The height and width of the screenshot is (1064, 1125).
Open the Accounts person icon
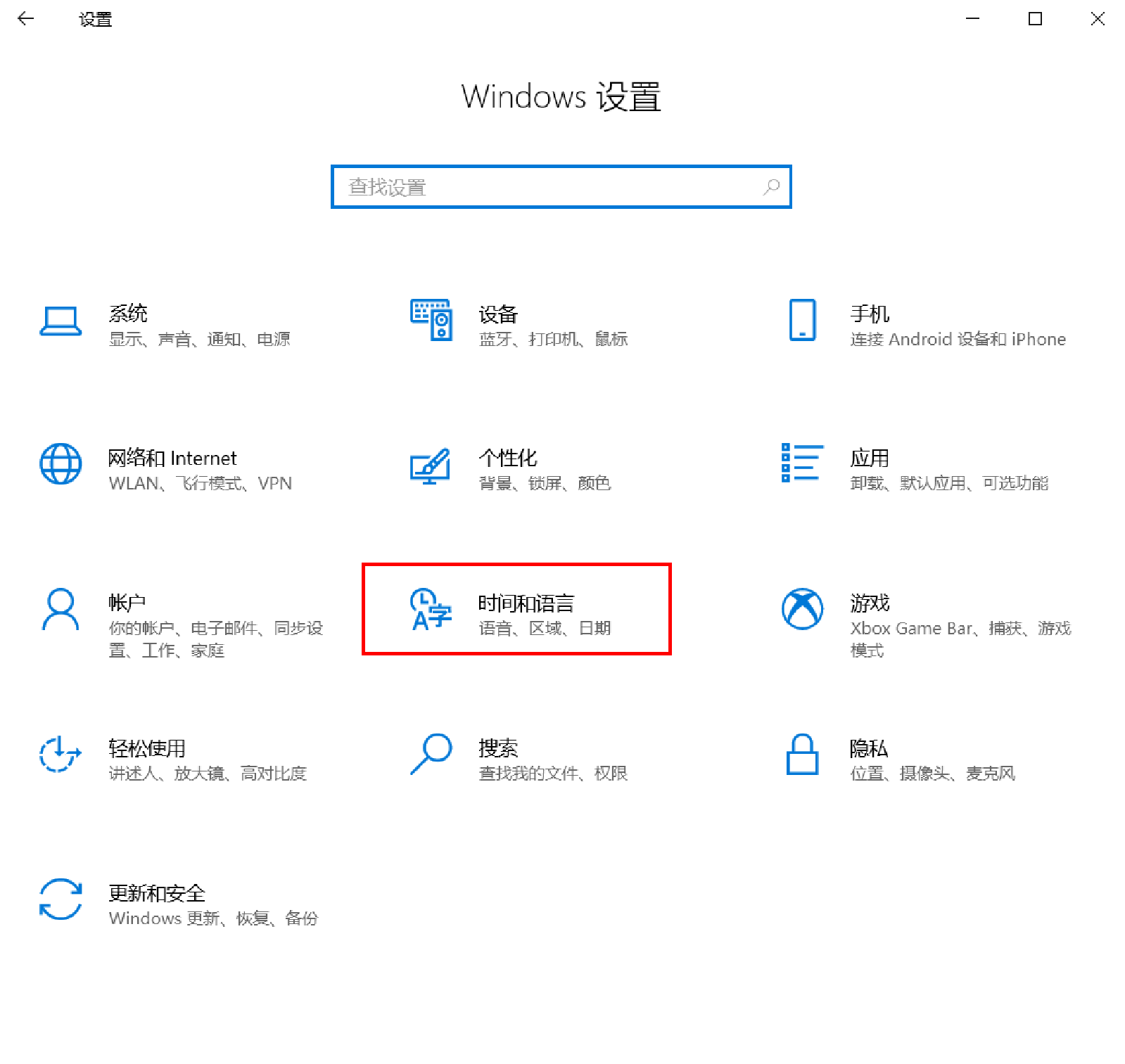[x=61, y=610]
